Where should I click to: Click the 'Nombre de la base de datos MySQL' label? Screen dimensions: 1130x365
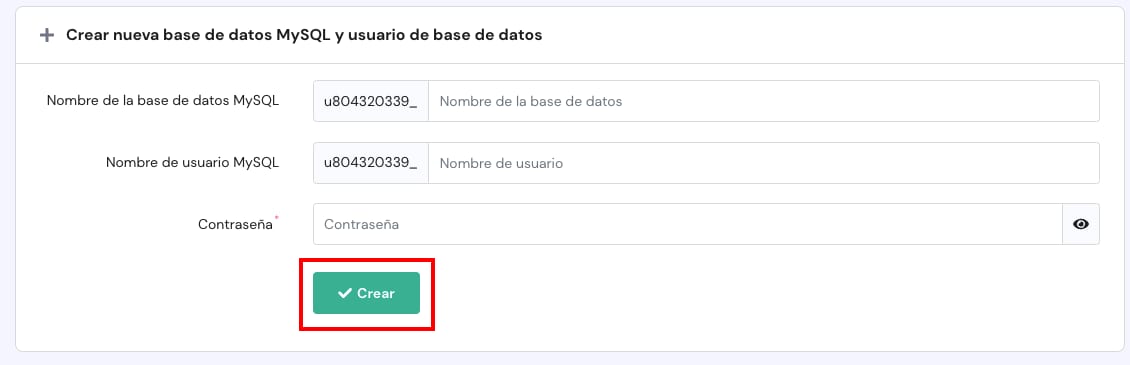(x=163, y=100)
